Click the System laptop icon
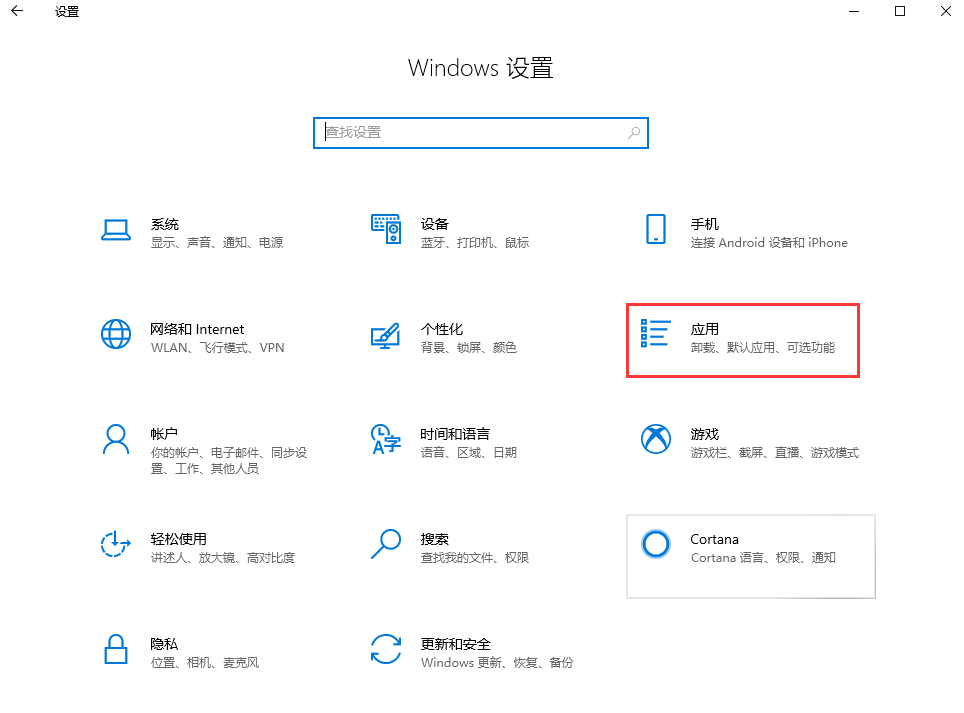This screenshot has height=713, width=964. point(116,230)
